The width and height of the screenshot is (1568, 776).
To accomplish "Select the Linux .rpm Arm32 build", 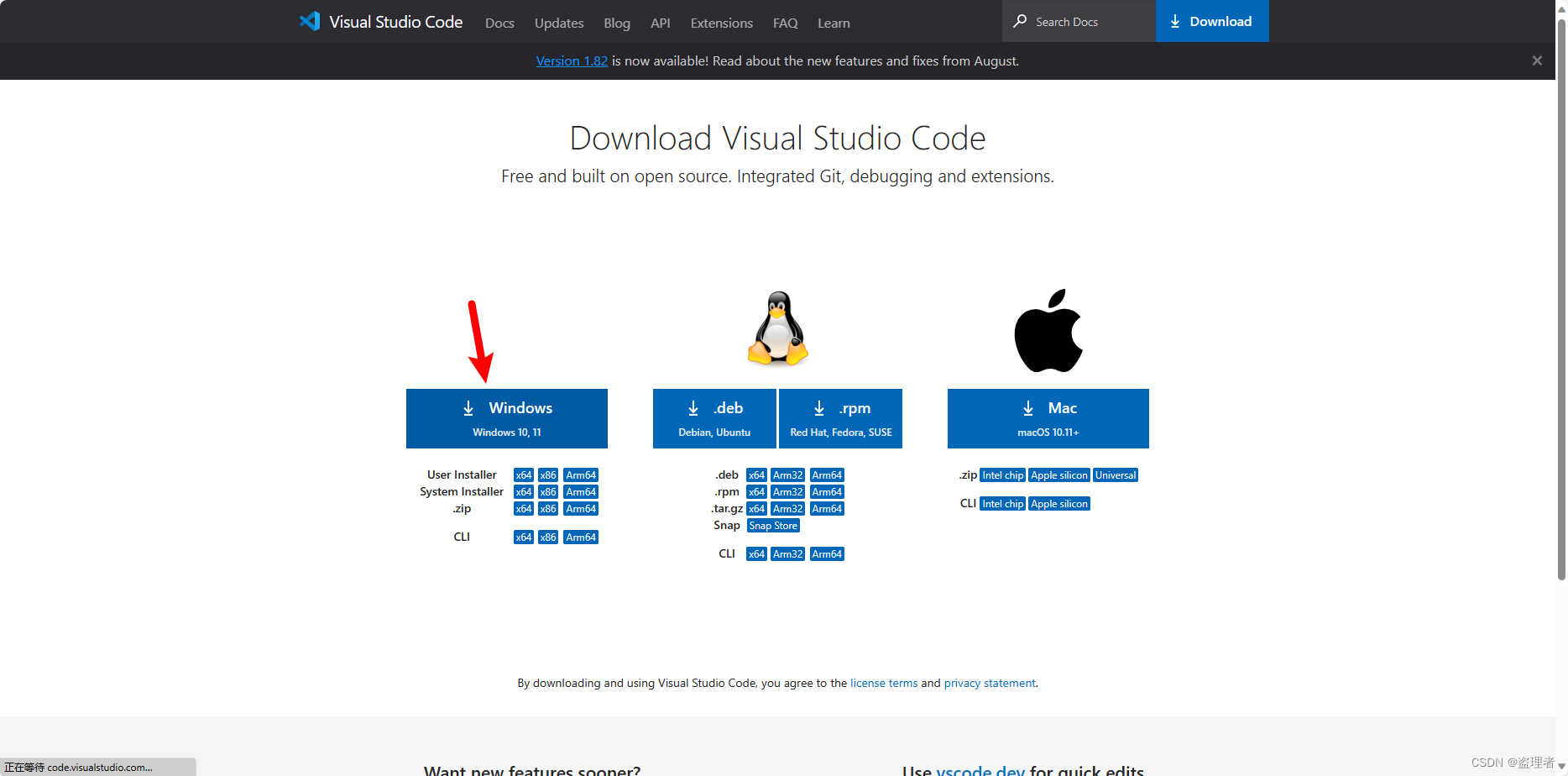I will [x=788, y=492].
